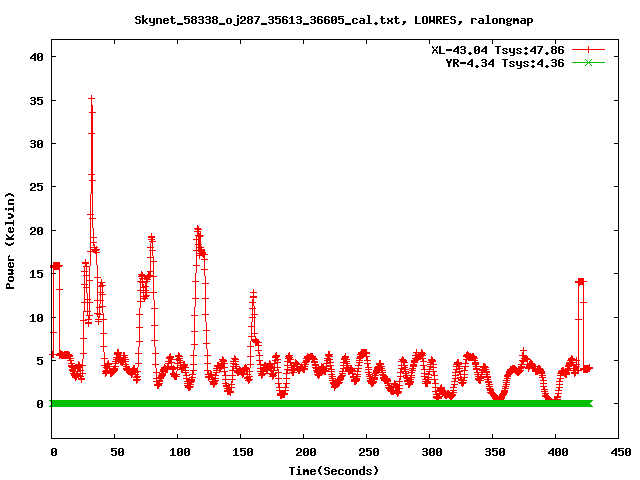The width and height of the screenshot is (640, 480).
Task: Click the y-axis tick label 25
Action: (x=37, y=187)
